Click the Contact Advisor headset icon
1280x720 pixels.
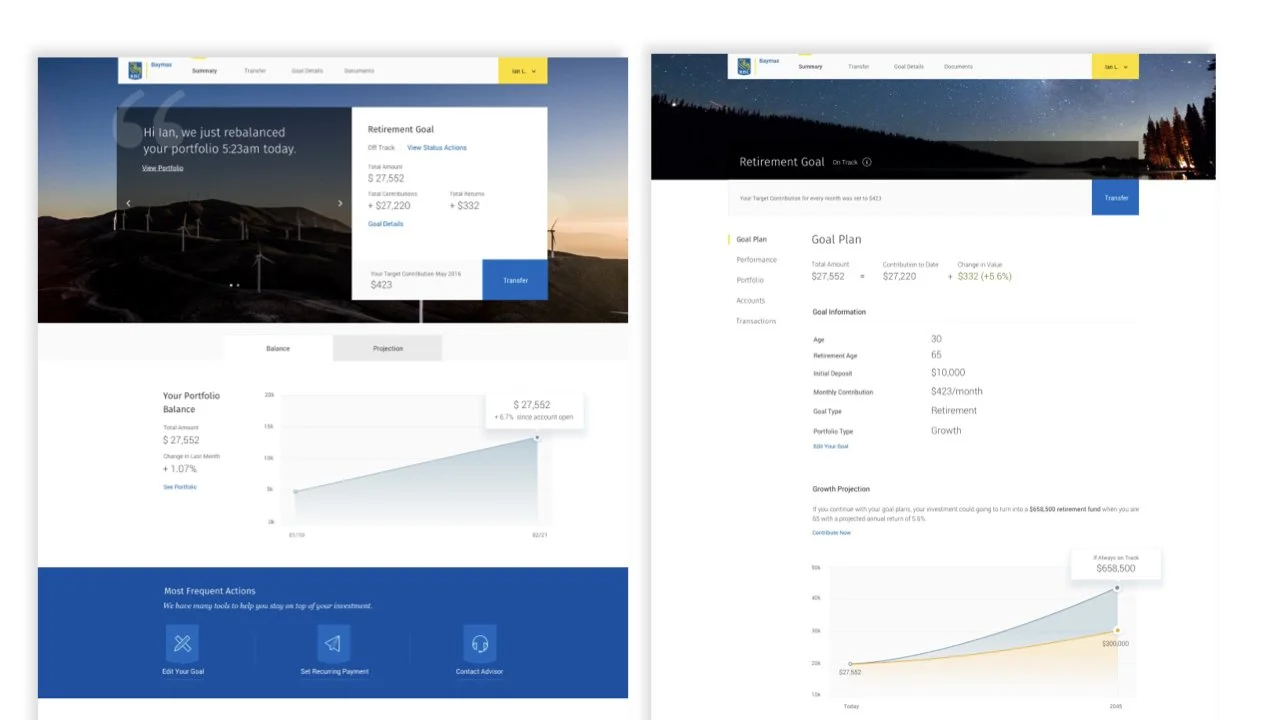(480, 643)
